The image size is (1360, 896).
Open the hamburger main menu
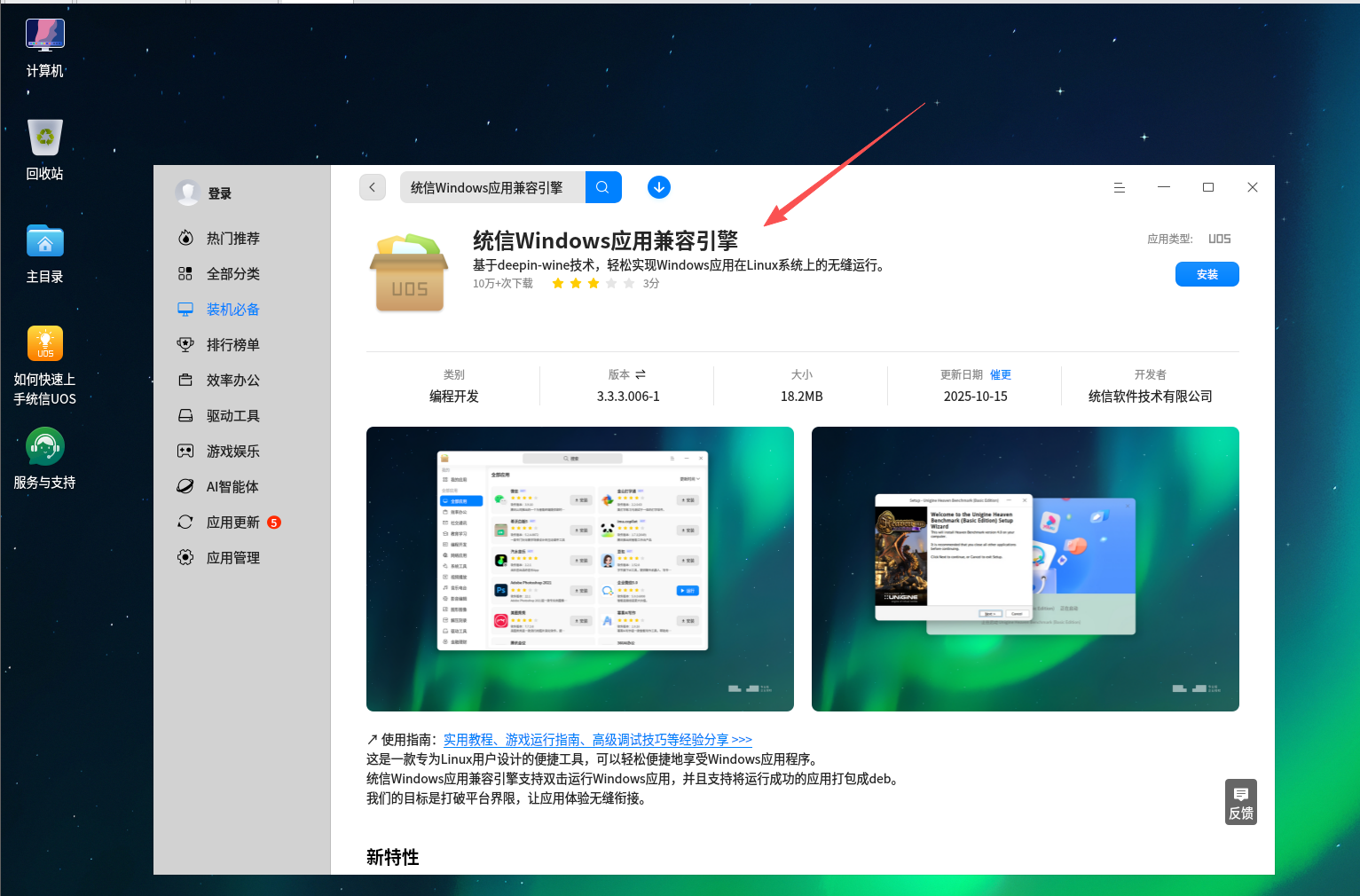[x=1119, y=187]
